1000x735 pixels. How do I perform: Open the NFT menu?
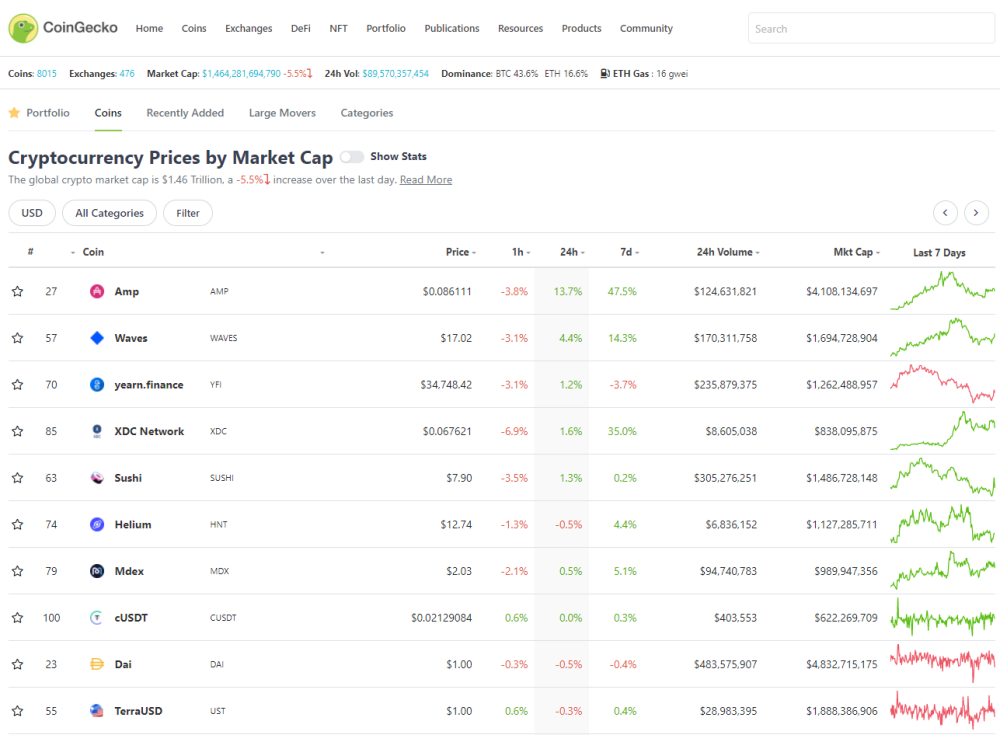coord(339,28)
